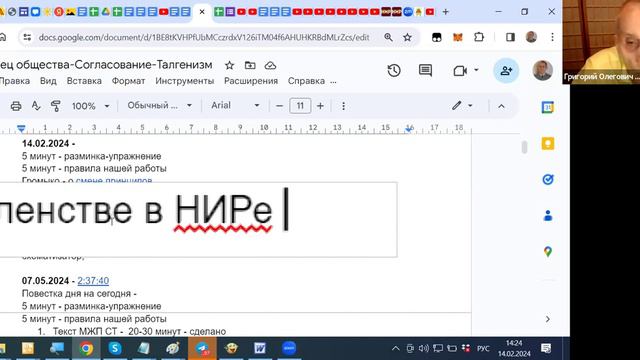The width and height of the screenshot is (640, 360).
Task: Show hidden tray icons chevron
Action: 395,348
